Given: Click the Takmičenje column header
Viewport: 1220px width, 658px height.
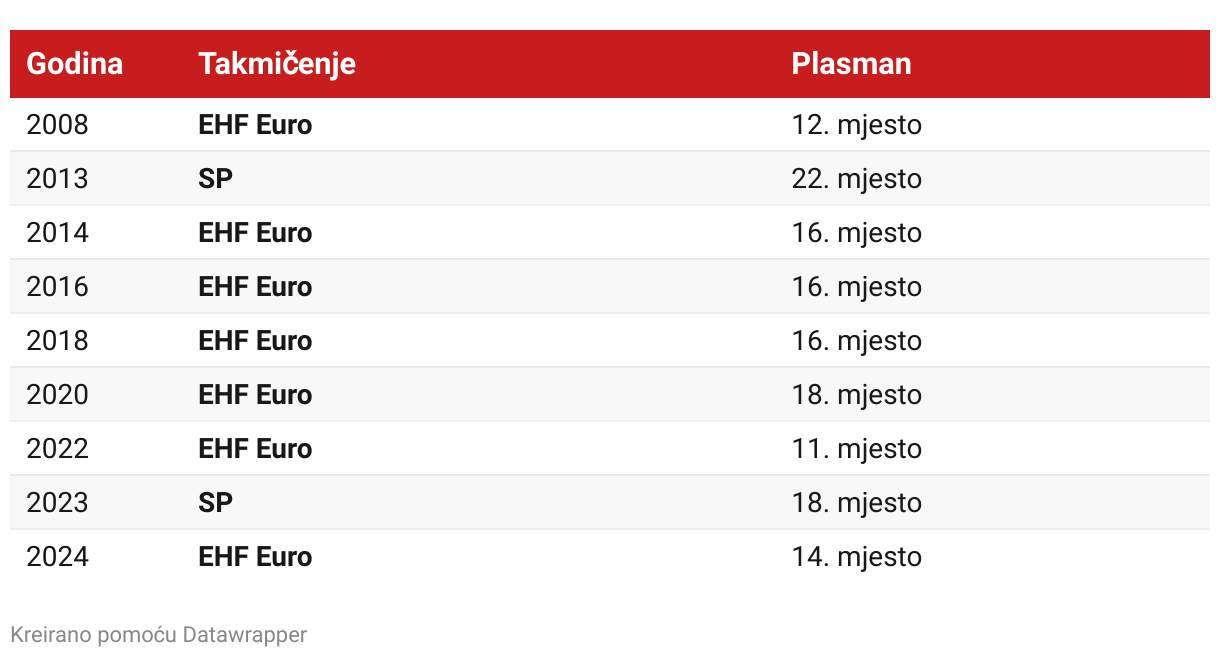Looking at the screenshot, I should coord(277,64).
